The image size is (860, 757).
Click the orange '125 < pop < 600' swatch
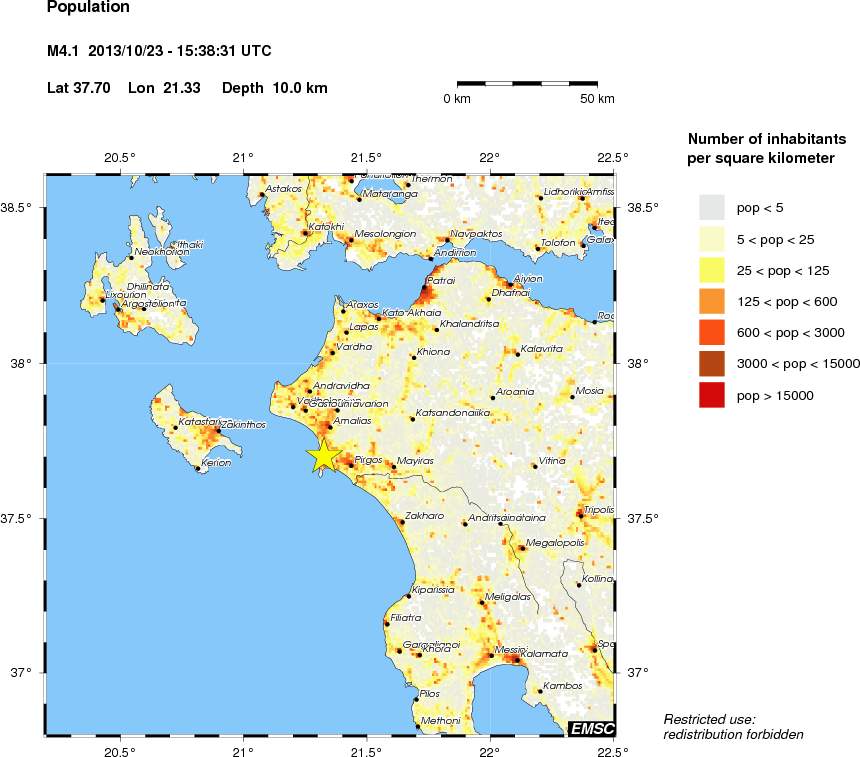(x=711, y=301)
